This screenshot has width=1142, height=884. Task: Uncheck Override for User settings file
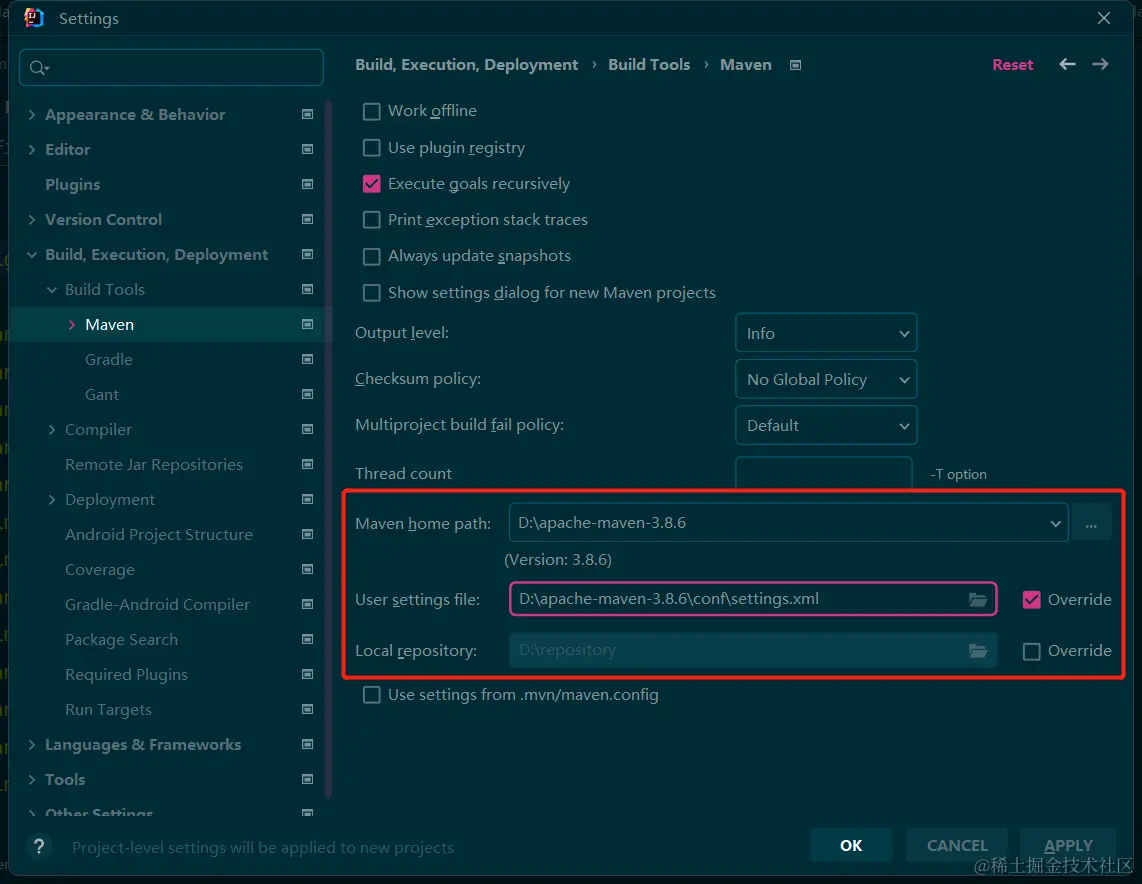pos(1031,599)
